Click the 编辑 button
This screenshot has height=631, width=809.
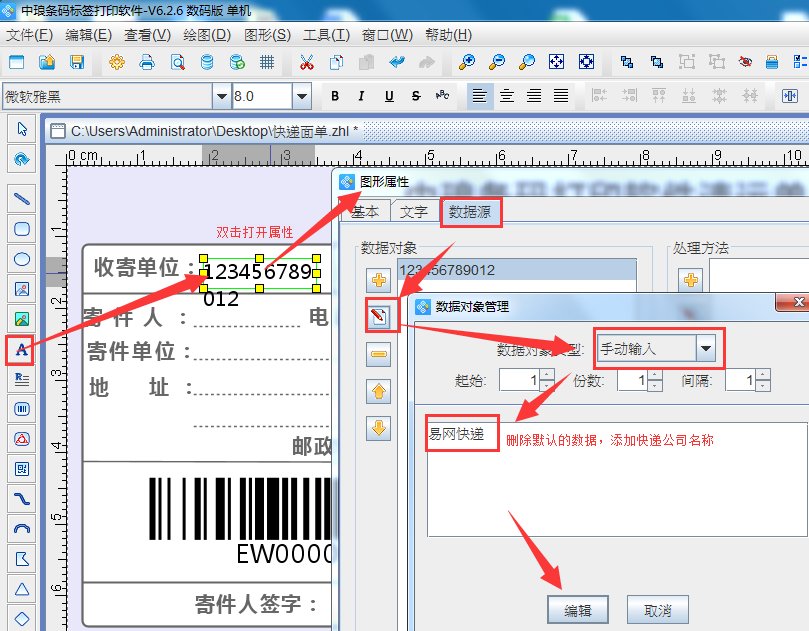pos(578,610)
